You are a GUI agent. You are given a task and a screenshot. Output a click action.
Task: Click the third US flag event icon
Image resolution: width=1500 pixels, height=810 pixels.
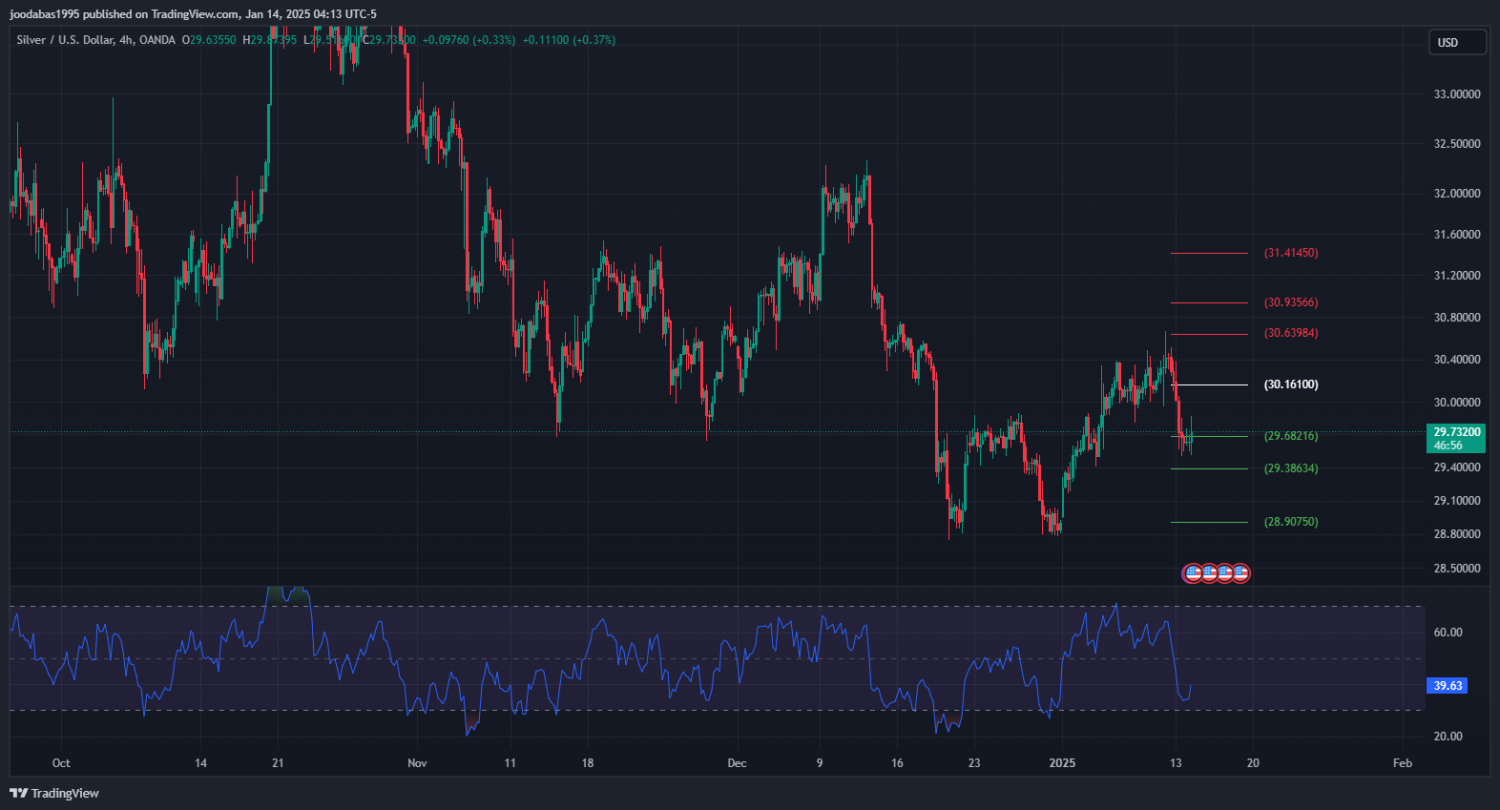pos(1224,573)
